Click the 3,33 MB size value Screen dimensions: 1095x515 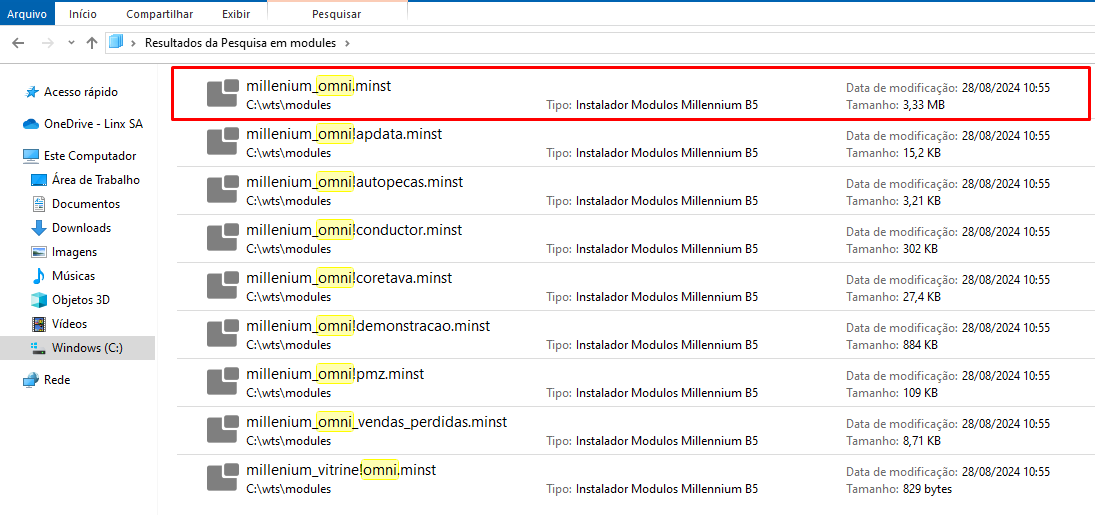coord(922,105)
